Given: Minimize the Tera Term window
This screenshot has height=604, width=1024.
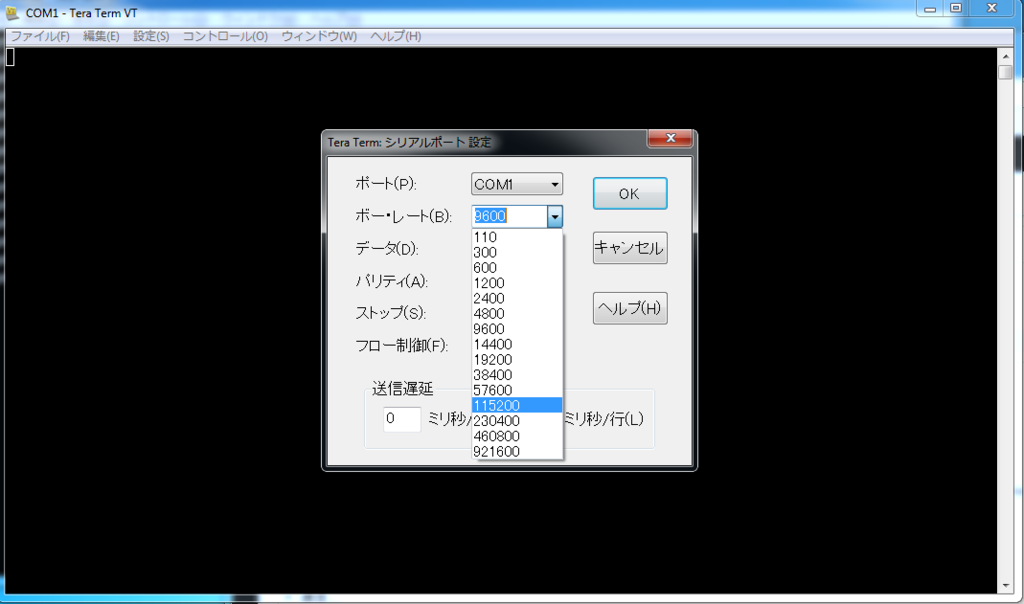Looking at the screenshot, I should click(930, 8).
